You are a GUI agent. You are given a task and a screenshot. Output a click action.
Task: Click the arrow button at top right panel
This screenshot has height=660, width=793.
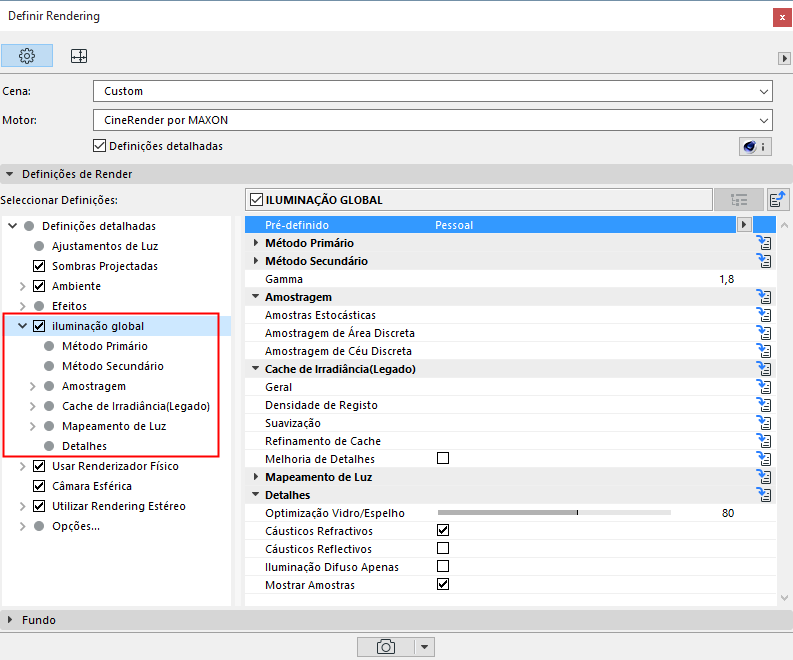coord(784,58)
